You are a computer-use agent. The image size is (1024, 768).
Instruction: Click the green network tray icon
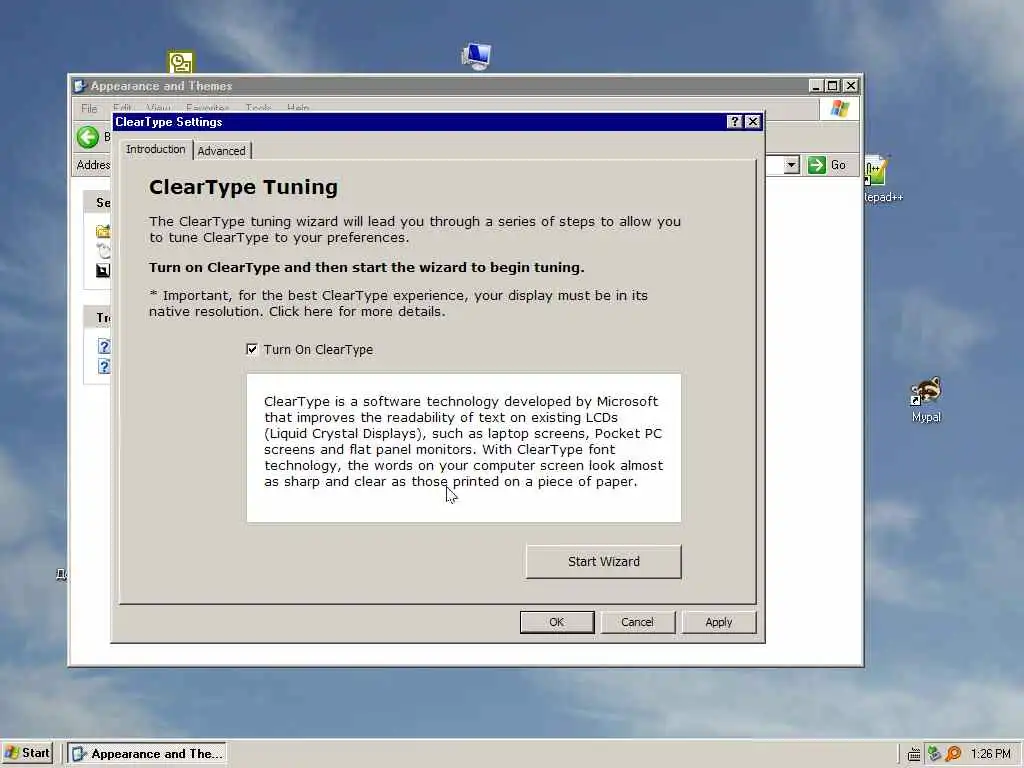point(934,754)
